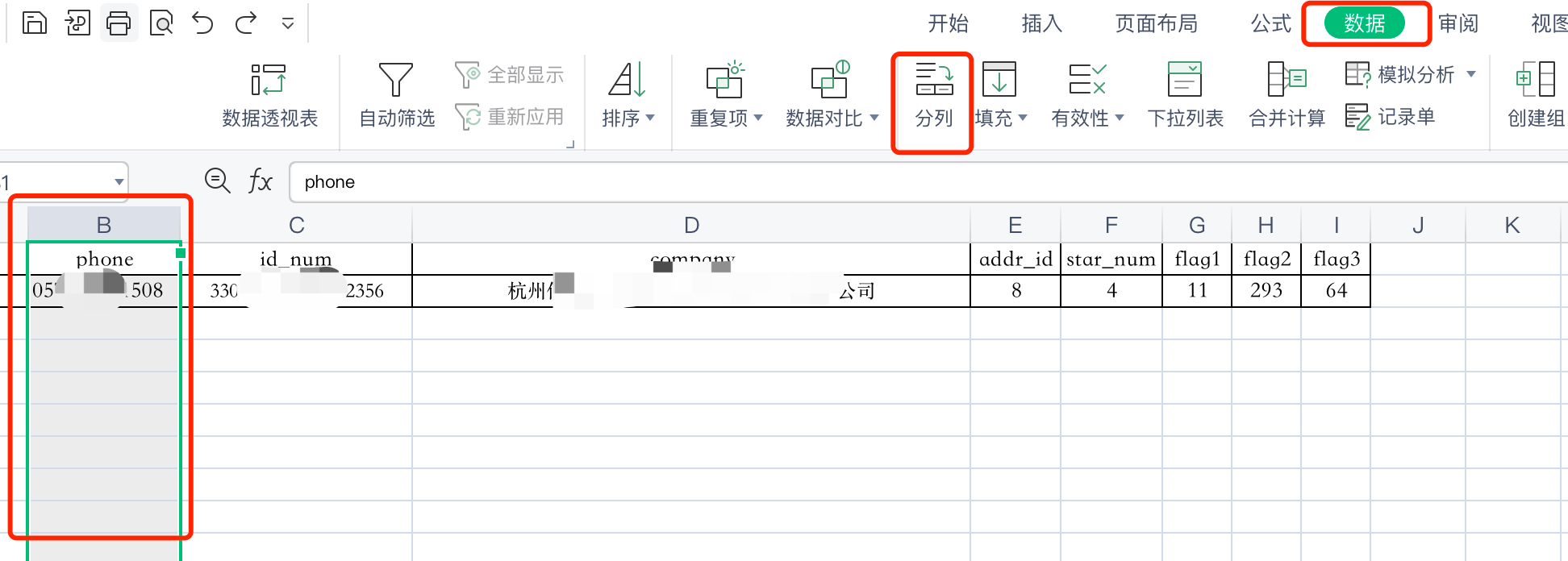Switch to the 开始 Home tab
Image resolution: width=1568 pixels, height=561 pixels.
point(948,23)
